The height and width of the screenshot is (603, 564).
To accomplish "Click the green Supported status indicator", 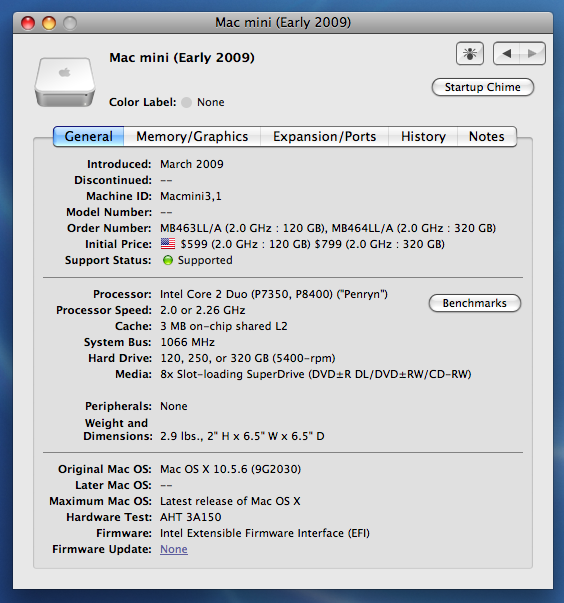I will 168,260.
